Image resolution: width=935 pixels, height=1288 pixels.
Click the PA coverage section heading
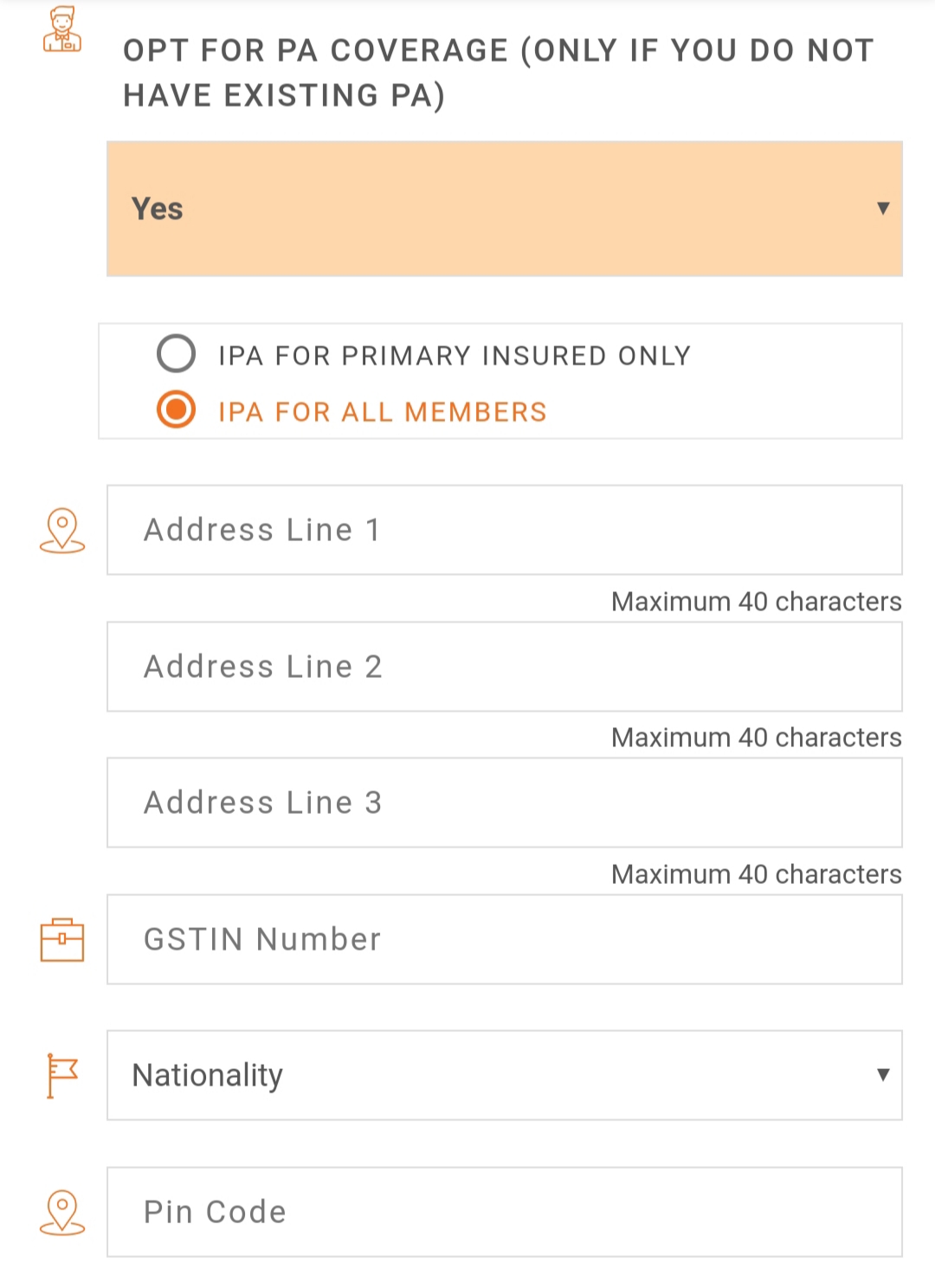point(497,71)
